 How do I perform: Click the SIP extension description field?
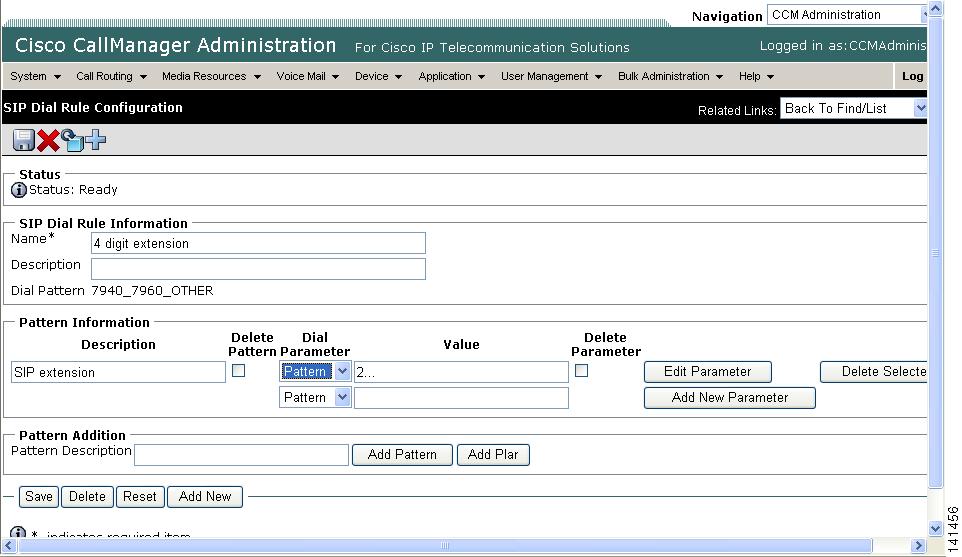coord(118,372)
